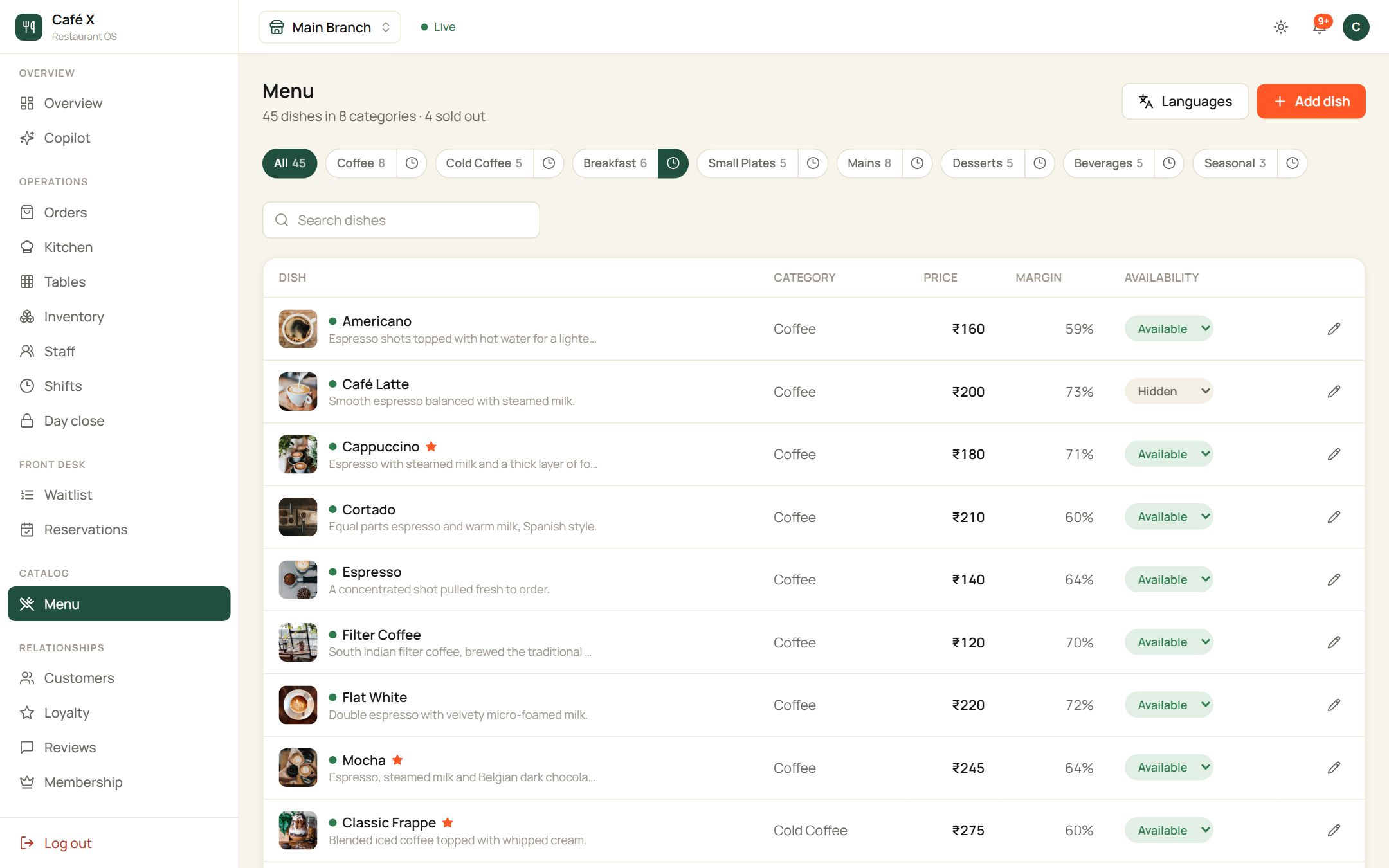
Task: Open availability dropdown for Flat White
Action: point(1168,705)
